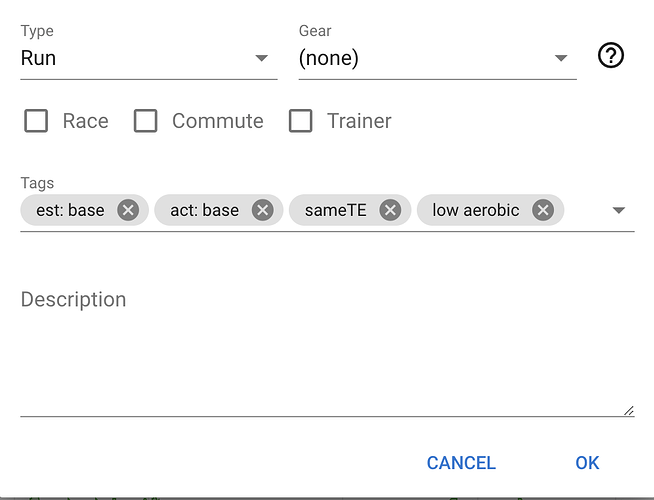Expand the Gear dropdown showing (none)
Screen dimensions: 654x500
click(x=438, y=58)
